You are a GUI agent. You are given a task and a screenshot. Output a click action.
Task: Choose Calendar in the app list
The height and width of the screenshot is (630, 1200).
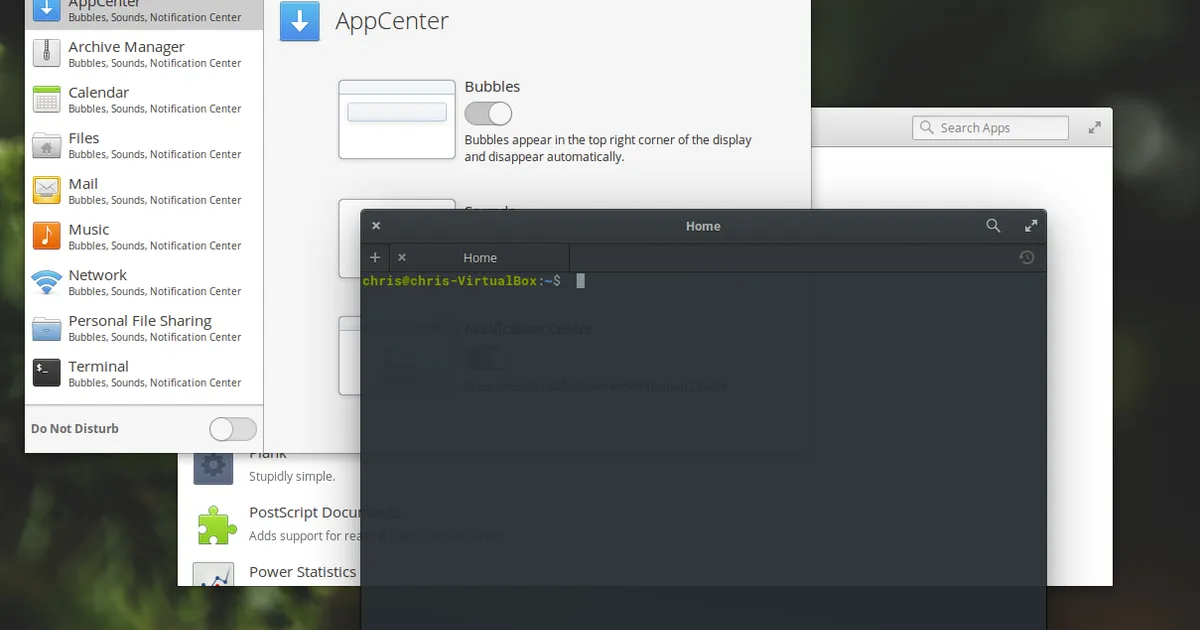point(144,99)
